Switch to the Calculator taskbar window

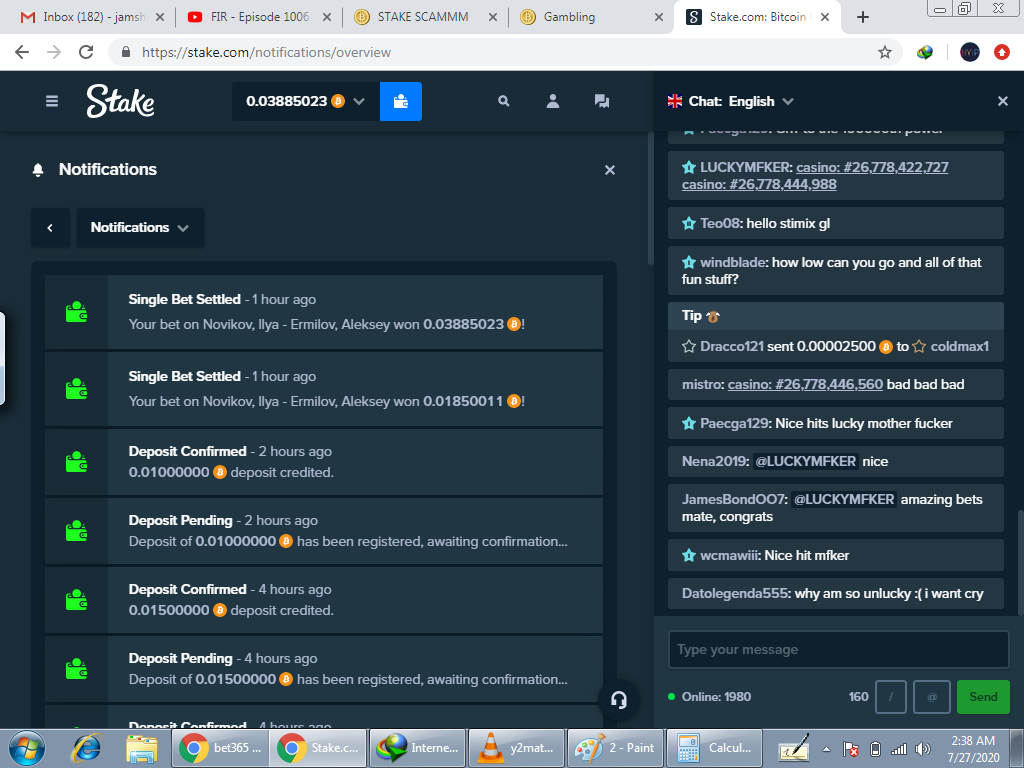(714, 748)
